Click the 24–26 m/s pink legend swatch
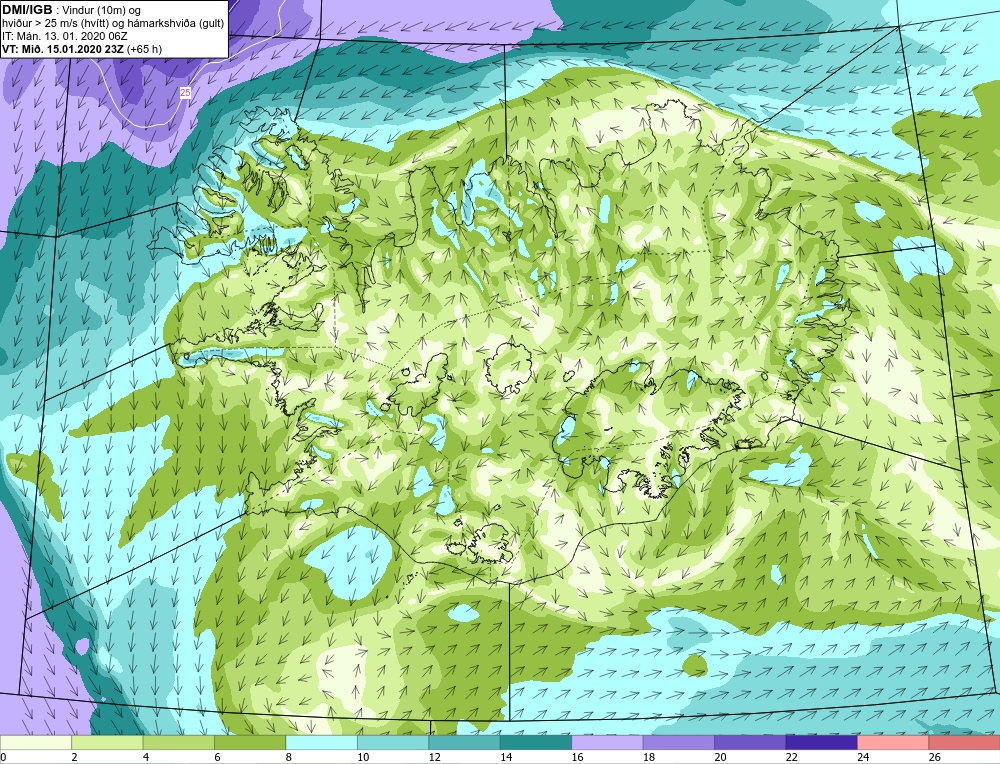The image size is (1000, 764). click(893, 742)
